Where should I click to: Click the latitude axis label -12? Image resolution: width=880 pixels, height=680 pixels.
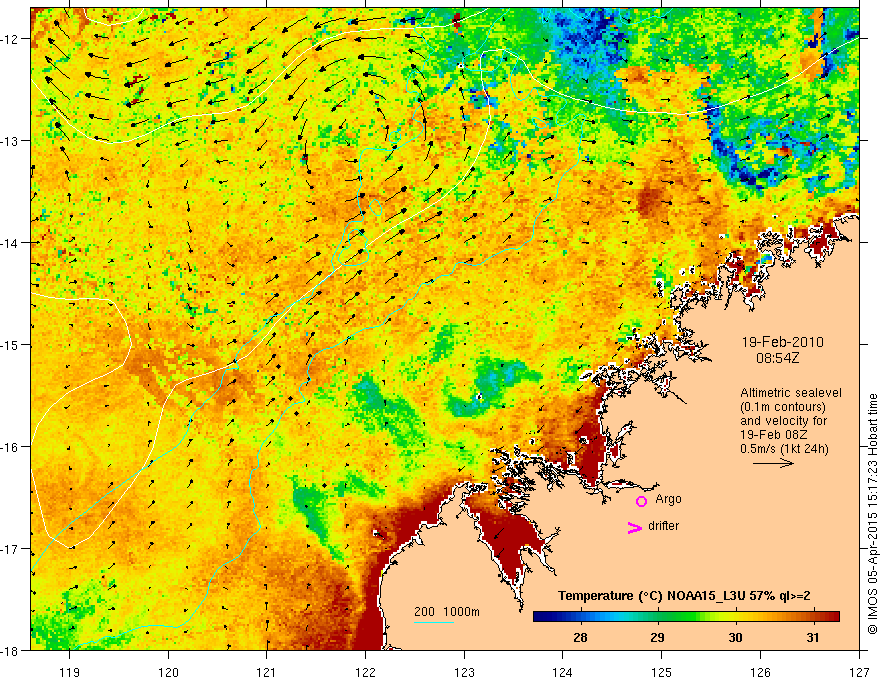pos(11,39)
